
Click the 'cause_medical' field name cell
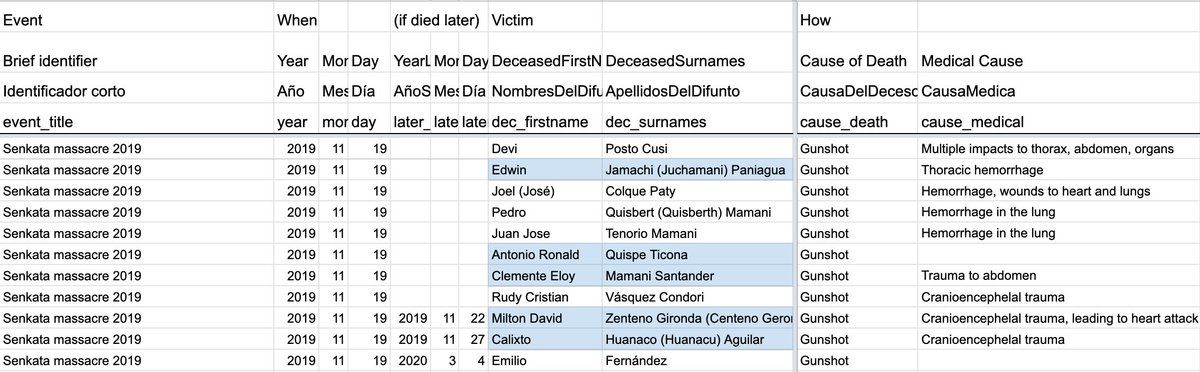coord(1058,121)
